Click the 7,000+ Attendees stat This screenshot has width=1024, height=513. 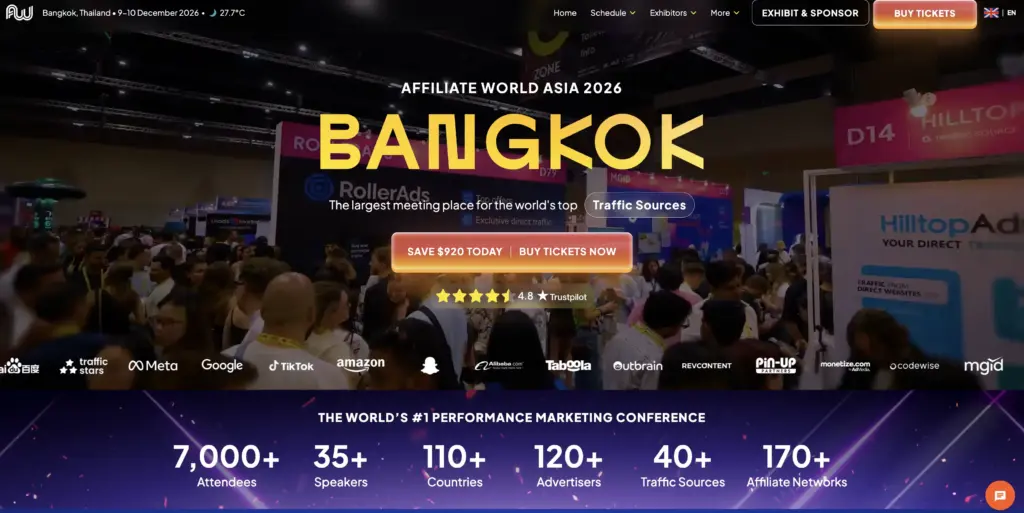tap(227, 466)
